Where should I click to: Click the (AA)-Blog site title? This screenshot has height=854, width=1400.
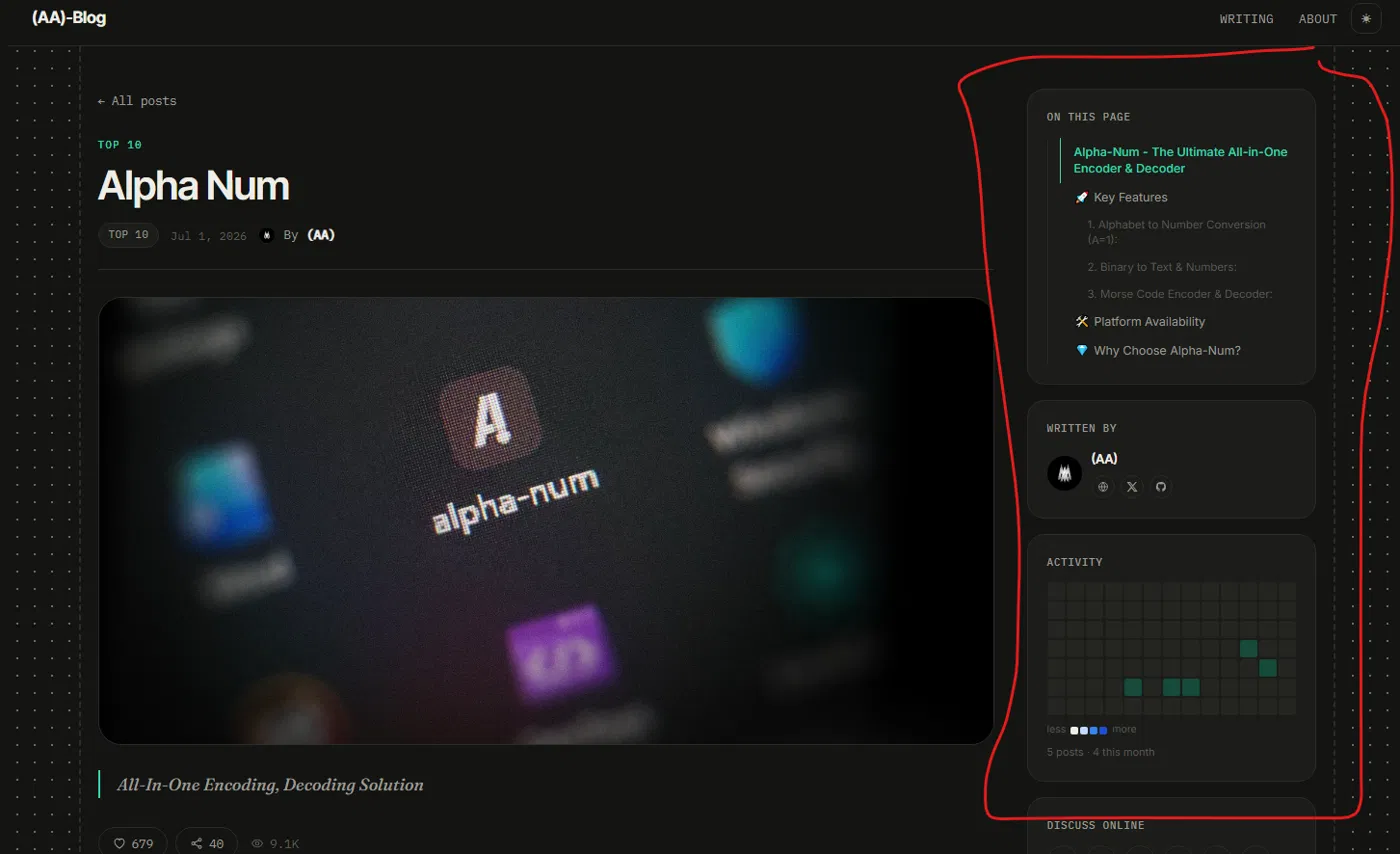pos(69,18)
